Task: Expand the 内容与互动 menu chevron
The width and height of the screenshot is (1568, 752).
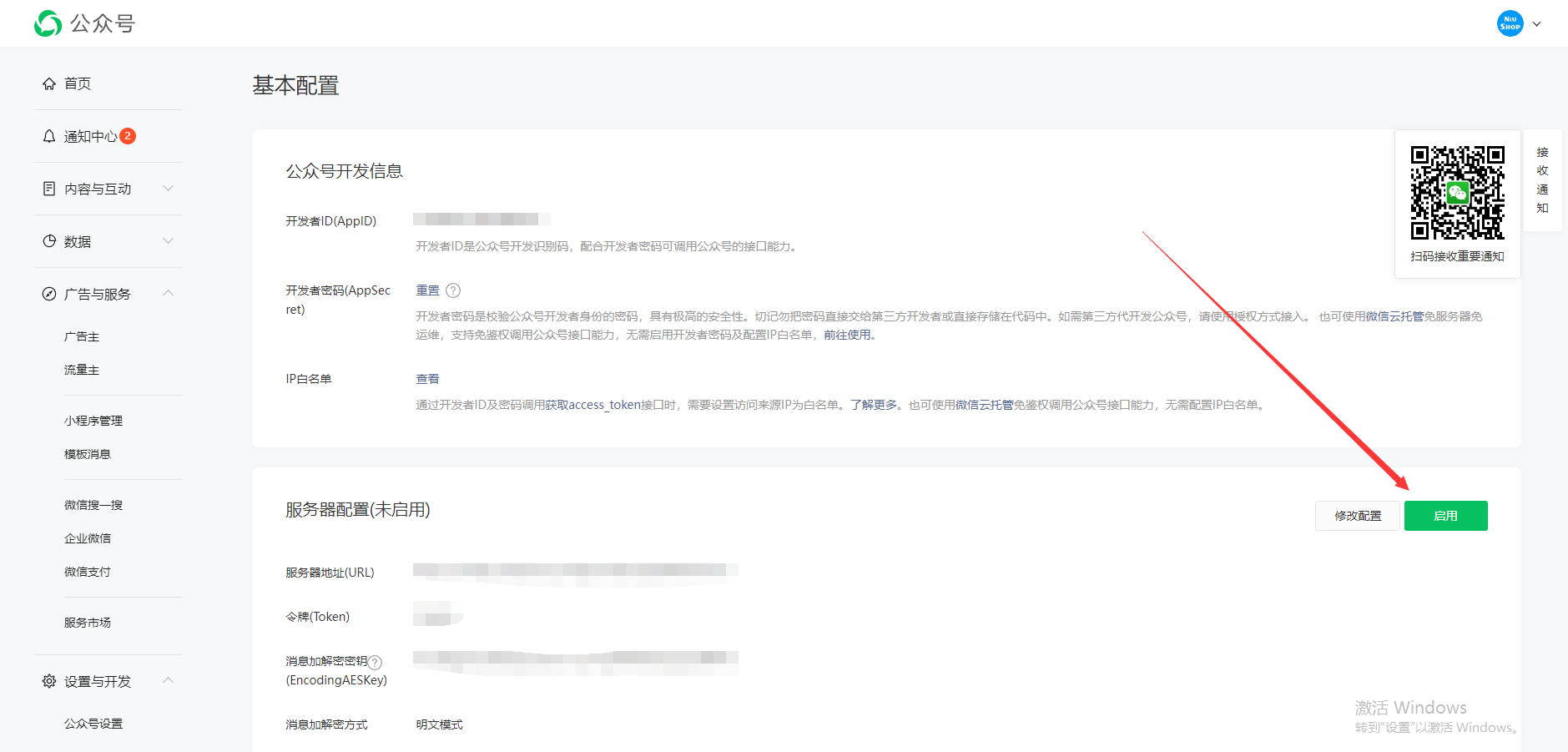Action: pyautogui.click(x=168, y=189)
